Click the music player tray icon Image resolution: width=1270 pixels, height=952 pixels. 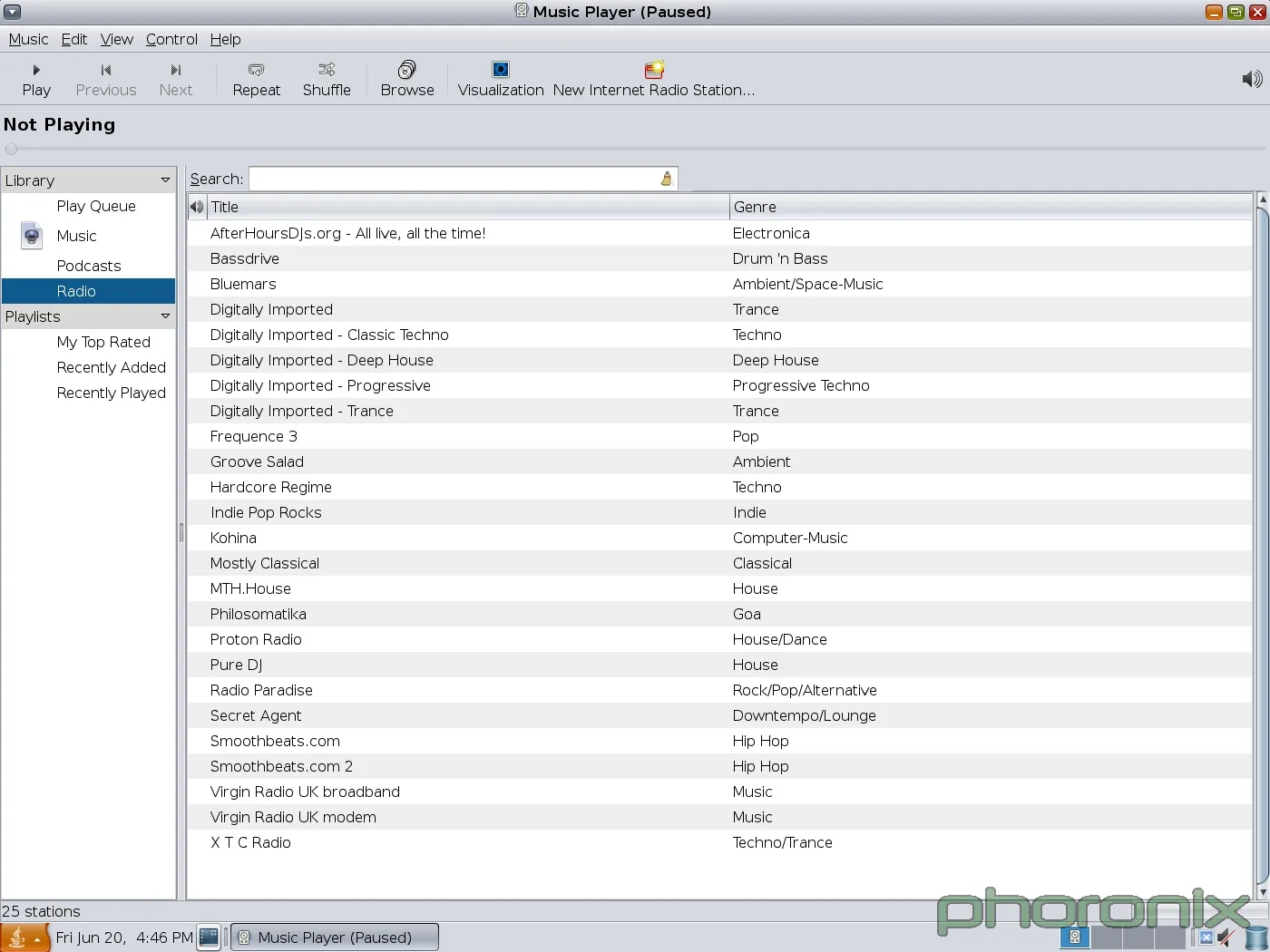coord(1075,937)
